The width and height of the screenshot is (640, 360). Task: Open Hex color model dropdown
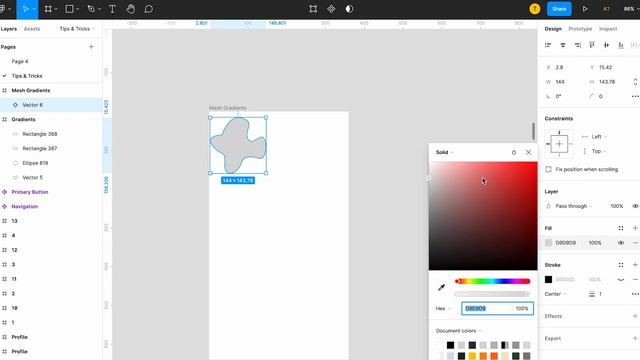point(443,309)
